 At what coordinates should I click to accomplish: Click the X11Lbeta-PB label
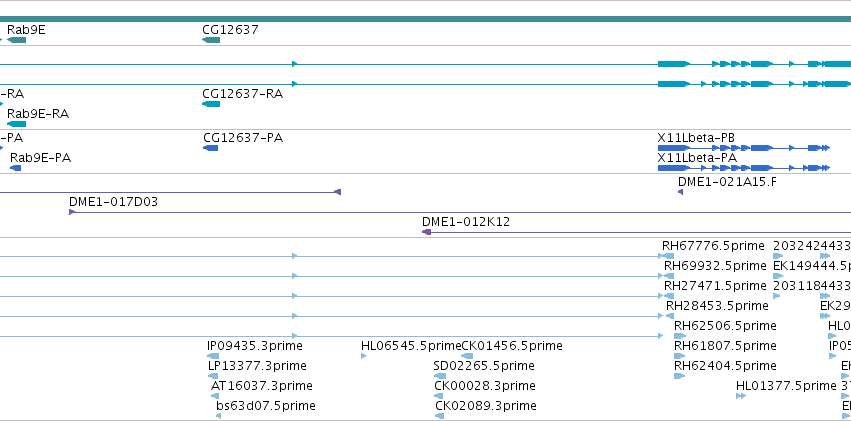tap(696, 138)
